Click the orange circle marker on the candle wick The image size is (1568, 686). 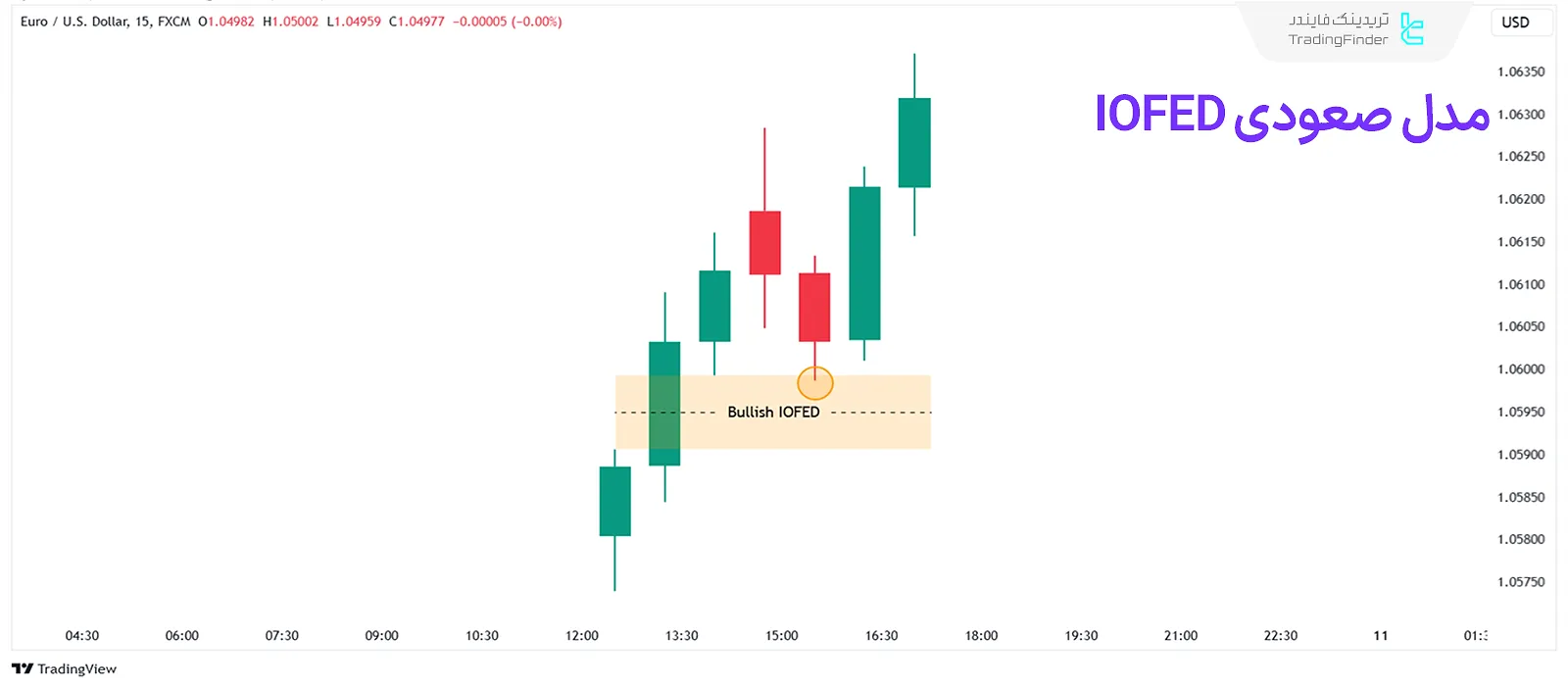[815, 383]
